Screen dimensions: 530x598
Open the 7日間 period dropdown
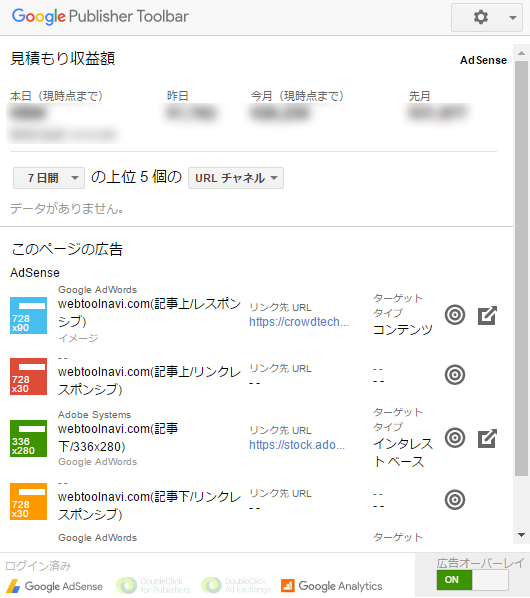pyautogui.click(x=49, y=178)
